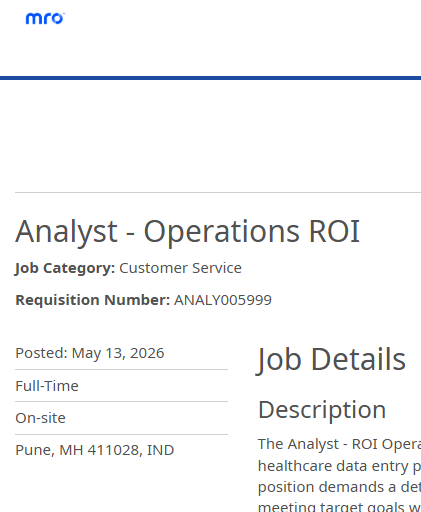Click the line starting 'healthcare data entry'
Viewport: 421px width, 512px height.
(x=339, y=466)
